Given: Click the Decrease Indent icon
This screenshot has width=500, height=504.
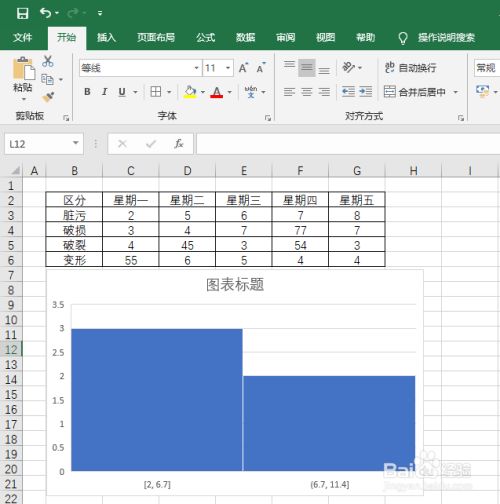Looking at the screenshot, I should 349,92.
